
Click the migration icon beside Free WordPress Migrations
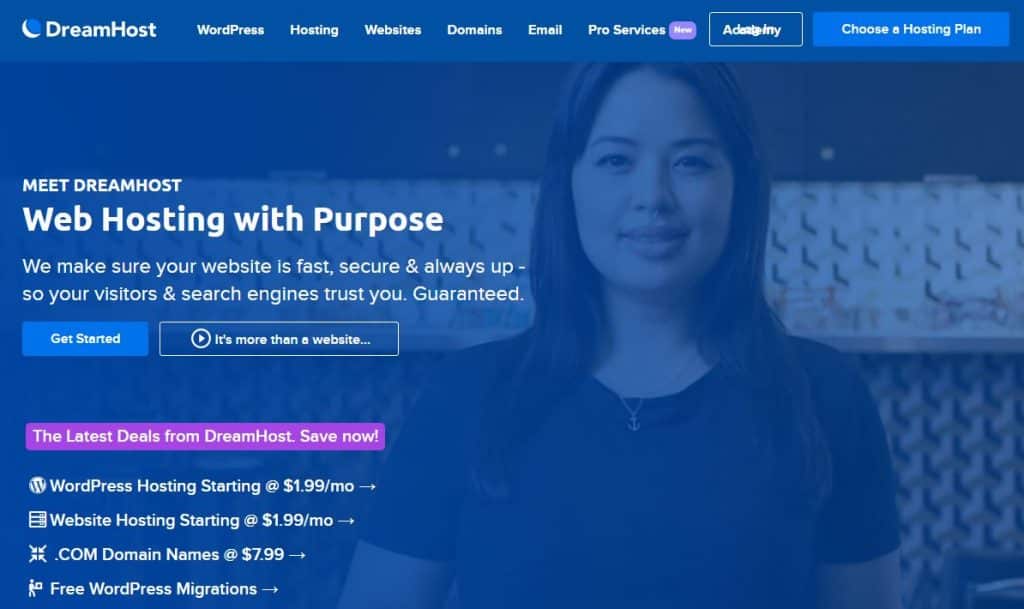pyautogui.click(x=35, y=588)
